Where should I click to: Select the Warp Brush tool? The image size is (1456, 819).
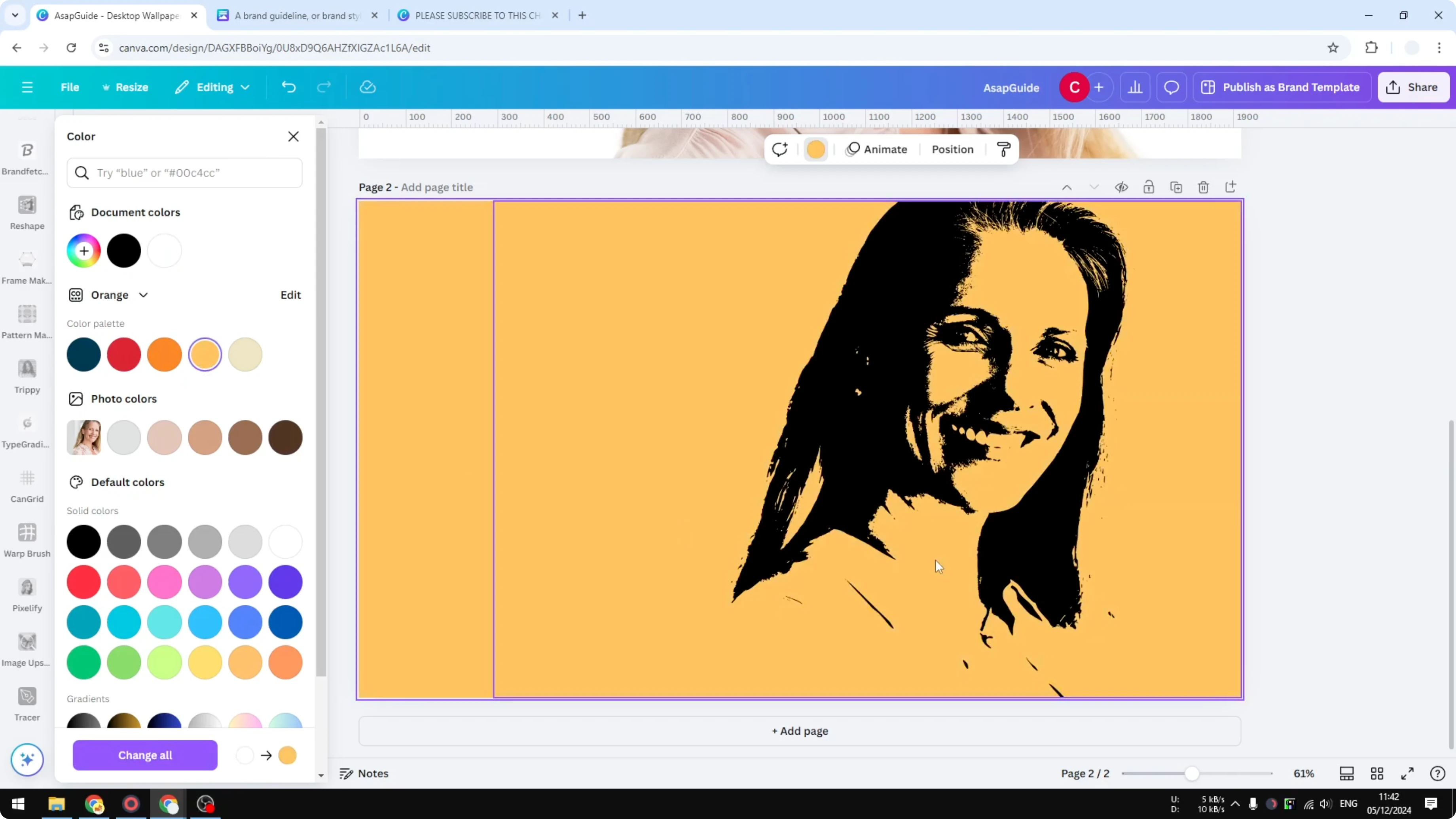[x=27, y=540]
